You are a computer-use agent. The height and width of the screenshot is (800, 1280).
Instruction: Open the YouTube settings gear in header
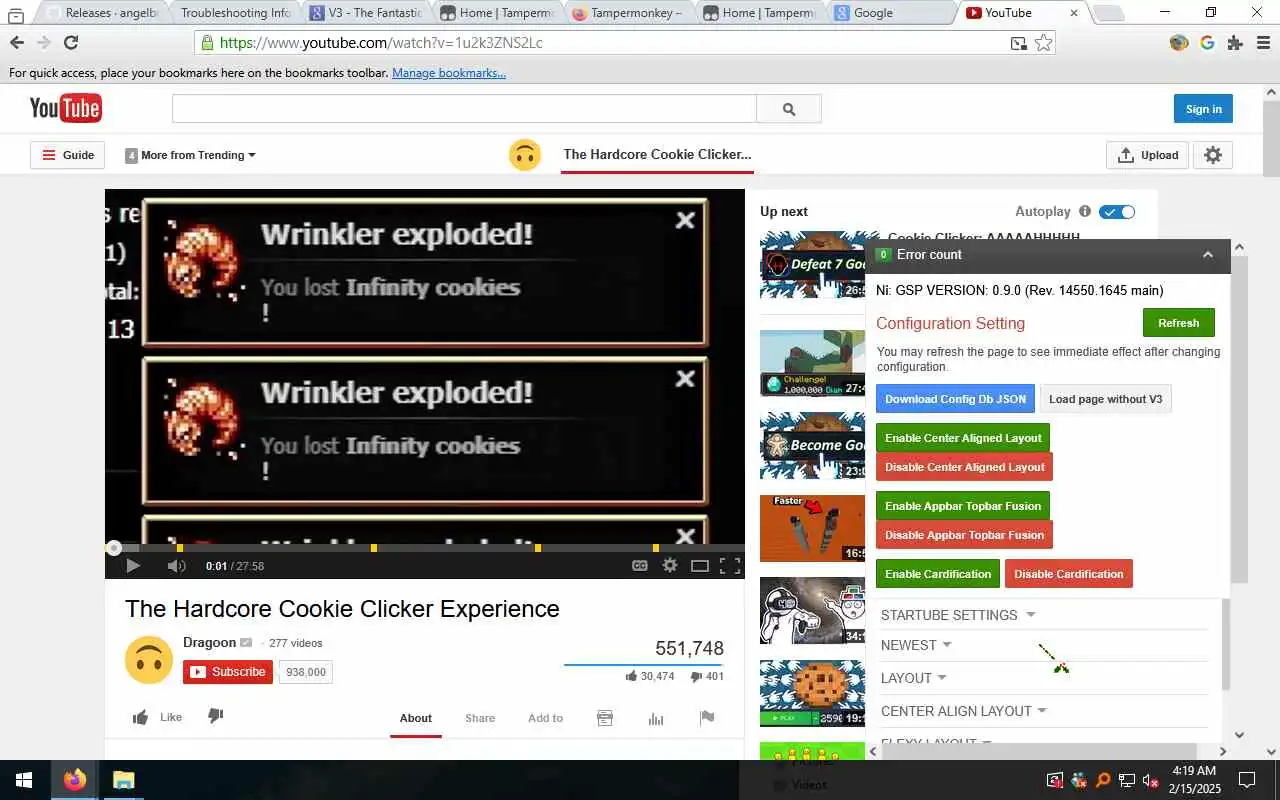(1213, 155)
